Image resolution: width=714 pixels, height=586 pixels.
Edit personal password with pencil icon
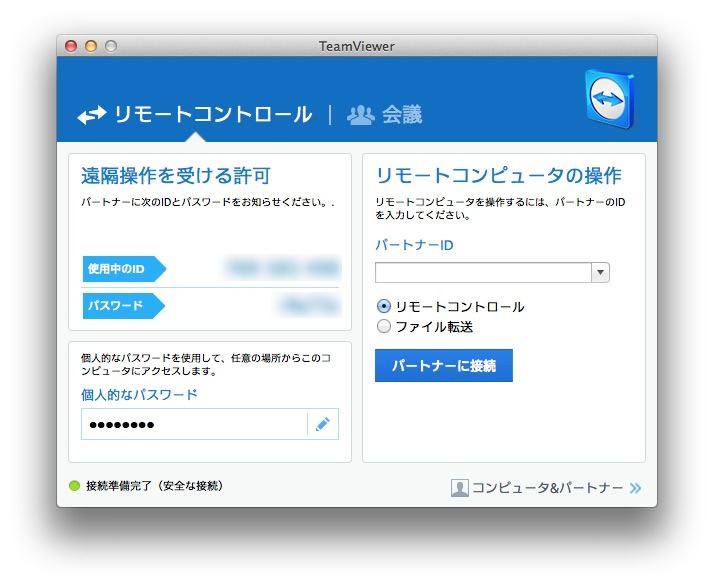click(323, 424)
